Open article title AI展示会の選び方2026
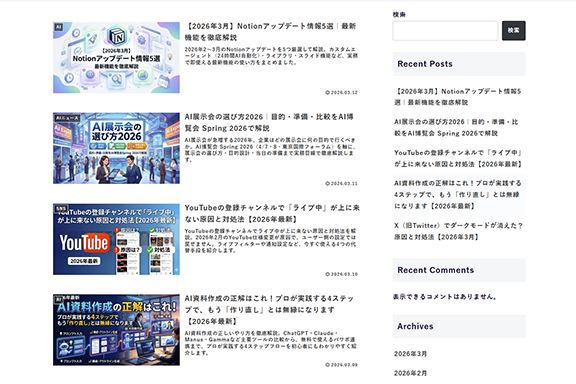Image resolution: width=576 pixels, height=384 pixels. coord(269,122)
